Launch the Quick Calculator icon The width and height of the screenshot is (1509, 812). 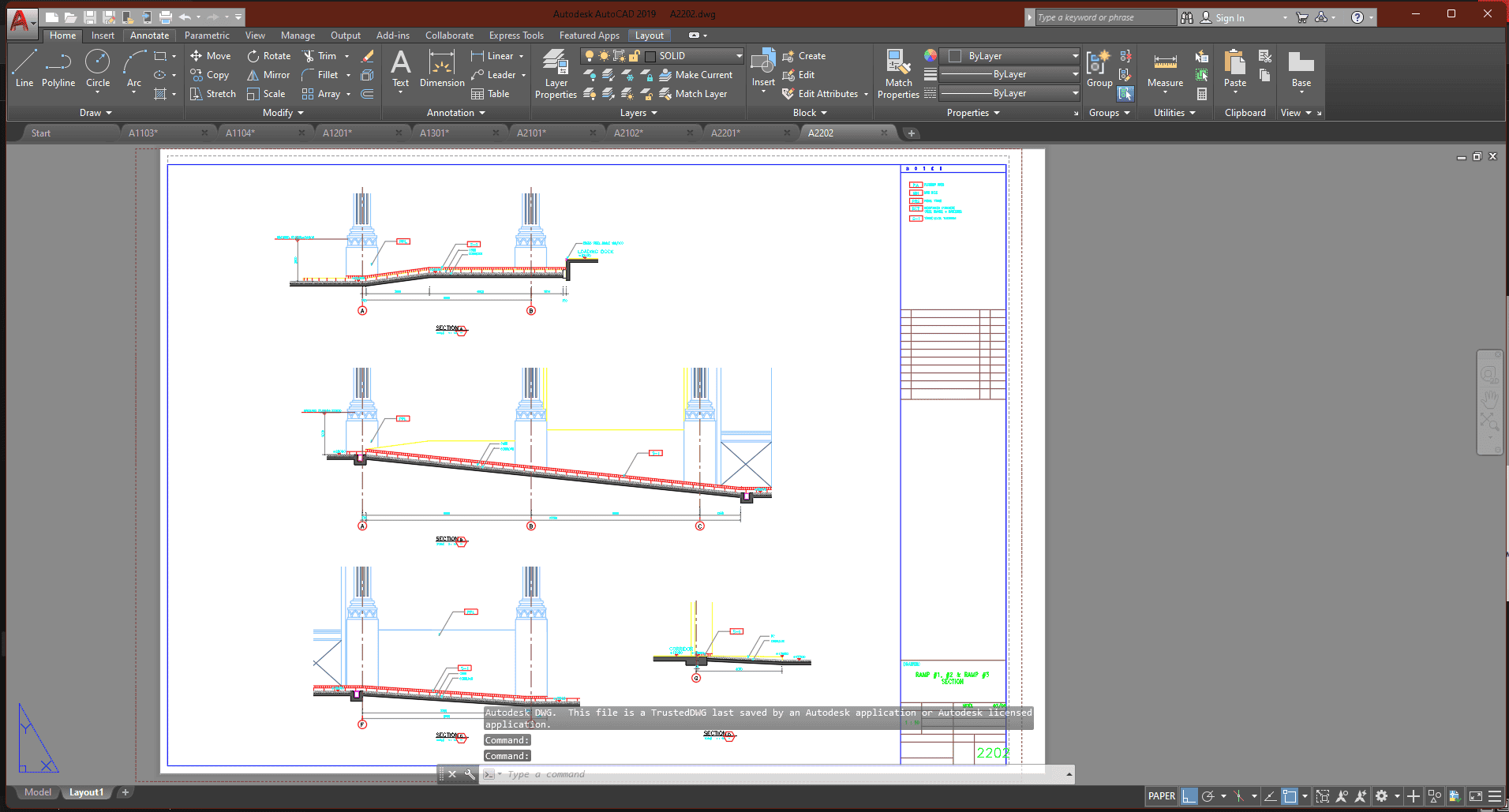click(x=1202, y=94)
